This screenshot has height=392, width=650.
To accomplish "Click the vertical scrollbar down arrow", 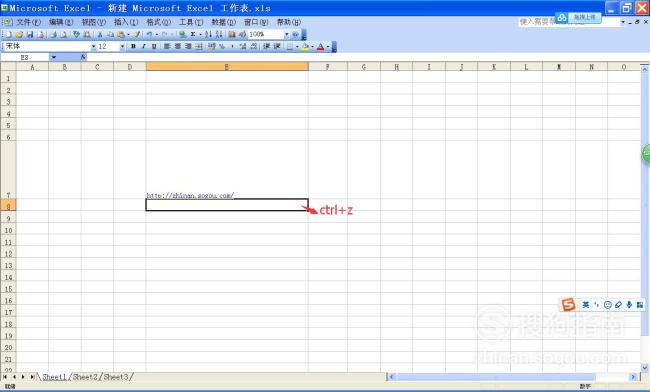I will pyautogui.click(x=645, y=367).
